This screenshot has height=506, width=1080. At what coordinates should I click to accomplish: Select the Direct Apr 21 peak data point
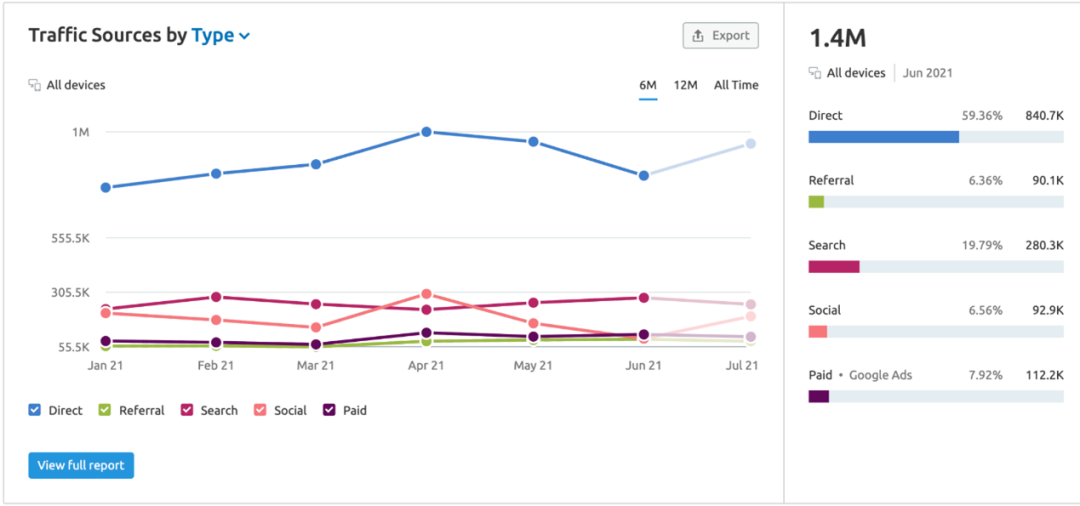point(426,131)
